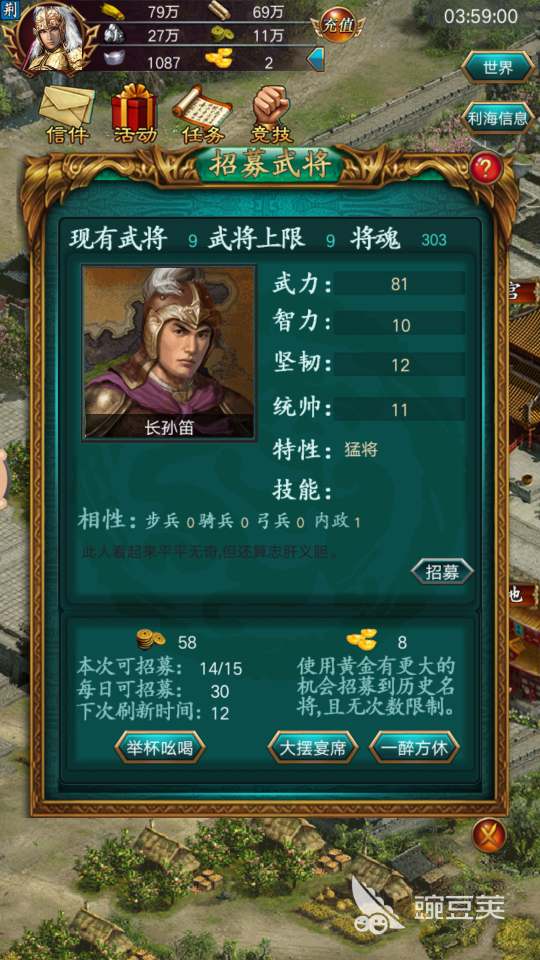The image size is (540, 960).
Task: Collapse the resource bar blue arrow
Action: click(x=315, y=60)
